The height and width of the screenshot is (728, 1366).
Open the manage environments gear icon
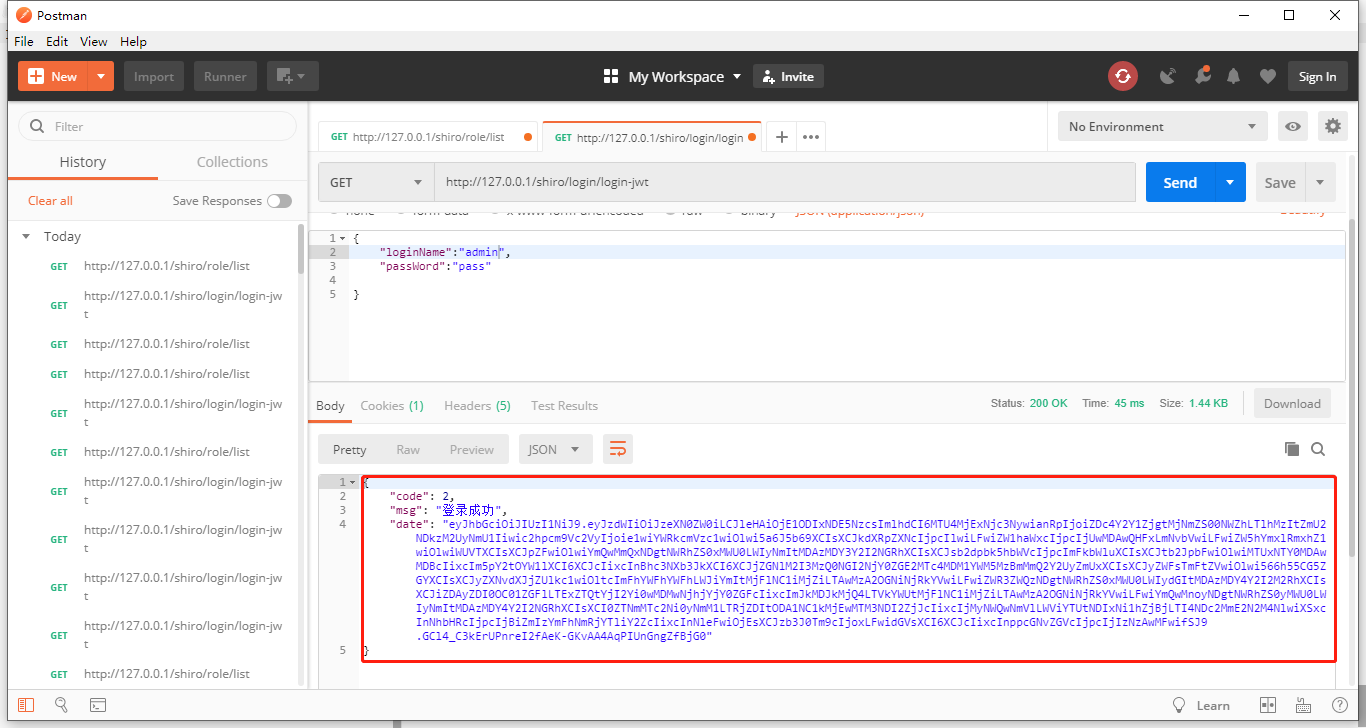click(1332, 127)
